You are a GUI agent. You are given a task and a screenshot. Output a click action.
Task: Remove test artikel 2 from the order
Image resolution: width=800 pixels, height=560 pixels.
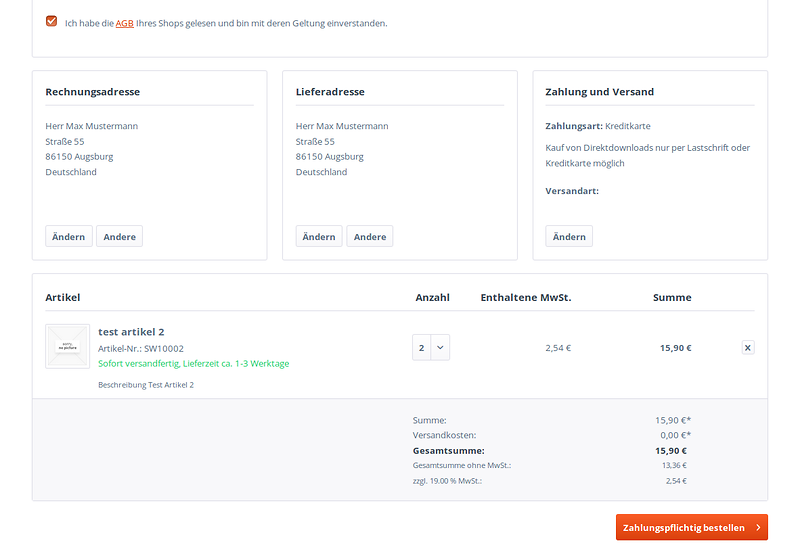click(x=748, y=348)
